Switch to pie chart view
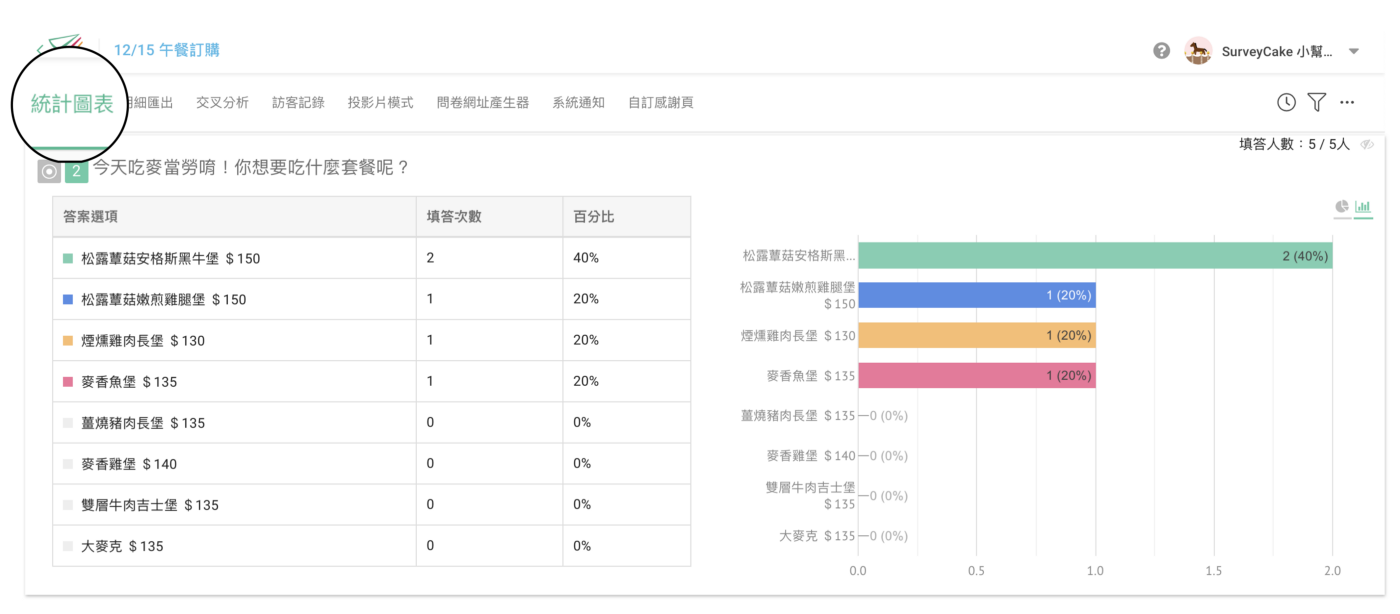The height and width of the screenshot is (614, 1400). click(1342, 207)
